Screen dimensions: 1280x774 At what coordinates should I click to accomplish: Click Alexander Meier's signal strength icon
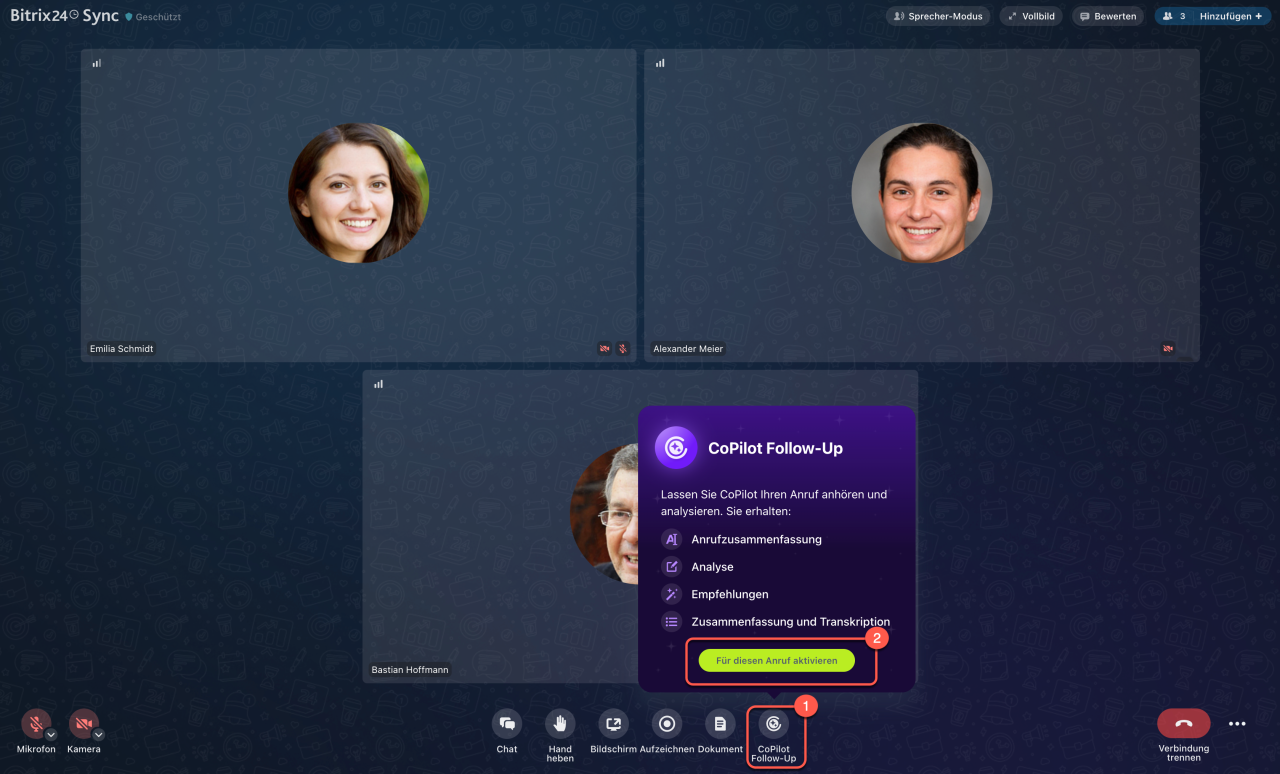pyautogui.click(x=660, y=63)
